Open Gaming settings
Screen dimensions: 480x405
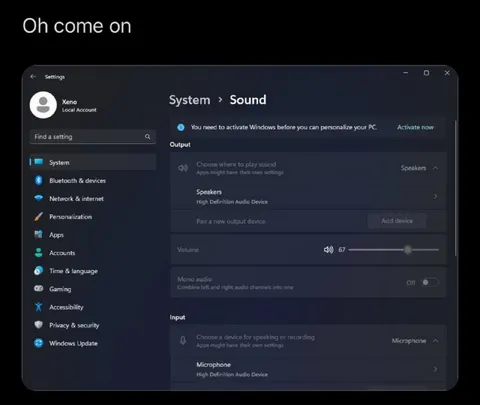coord(93,289)
